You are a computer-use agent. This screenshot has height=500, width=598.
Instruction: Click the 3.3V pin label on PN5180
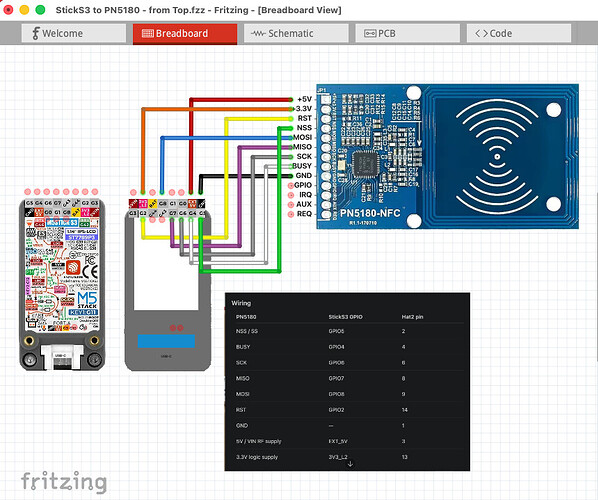click(x=304, y=109)
